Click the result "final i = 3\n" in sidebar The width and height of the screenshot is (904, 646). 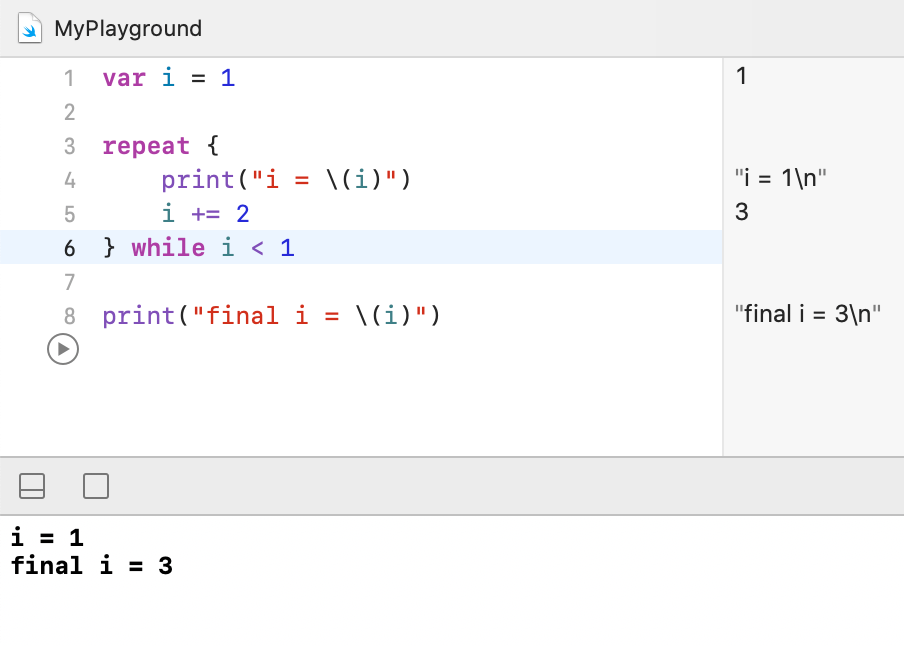(808, 314)
